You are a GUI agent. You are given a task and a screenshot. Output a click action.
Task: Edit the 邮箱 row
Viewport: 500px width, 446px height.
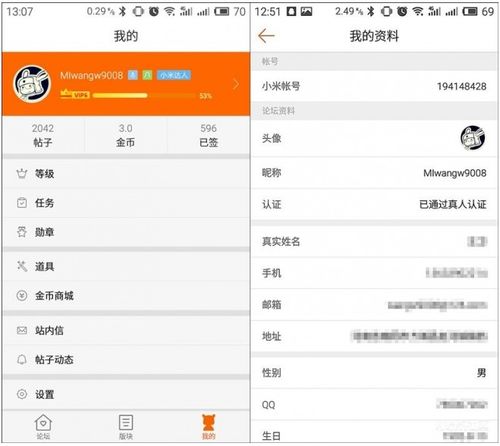374,305
